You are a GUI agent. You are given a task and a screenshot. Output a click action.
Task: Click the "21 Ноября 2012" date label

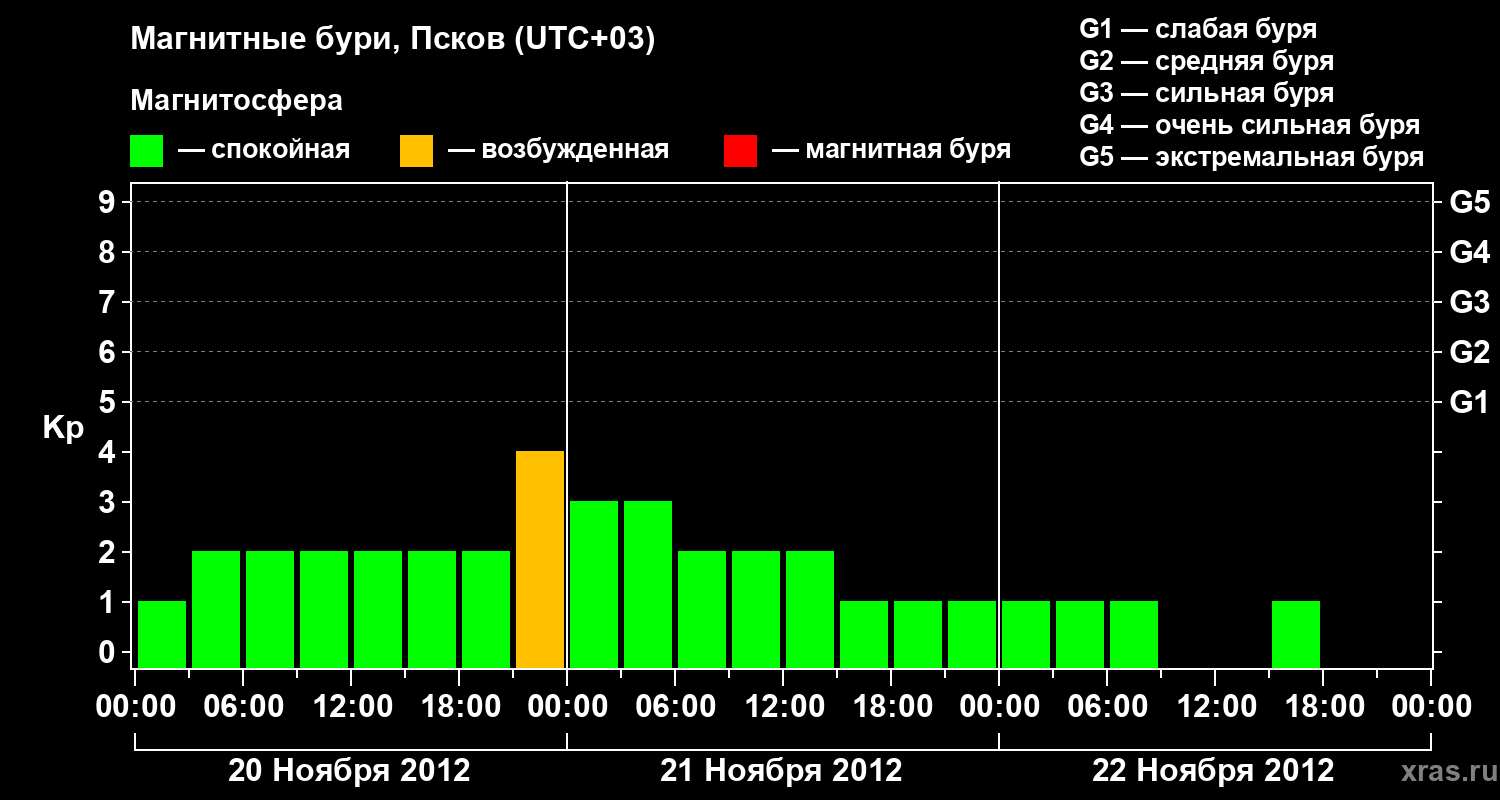click(781, 771)
